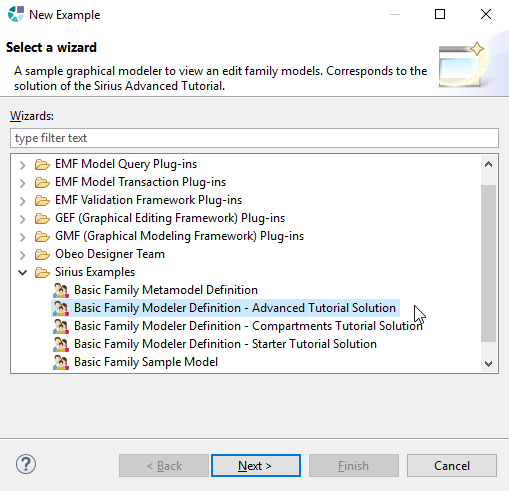Click the wizard list scrollbar up arrow
Screen dimensions: 509x491
pos(488,164)
